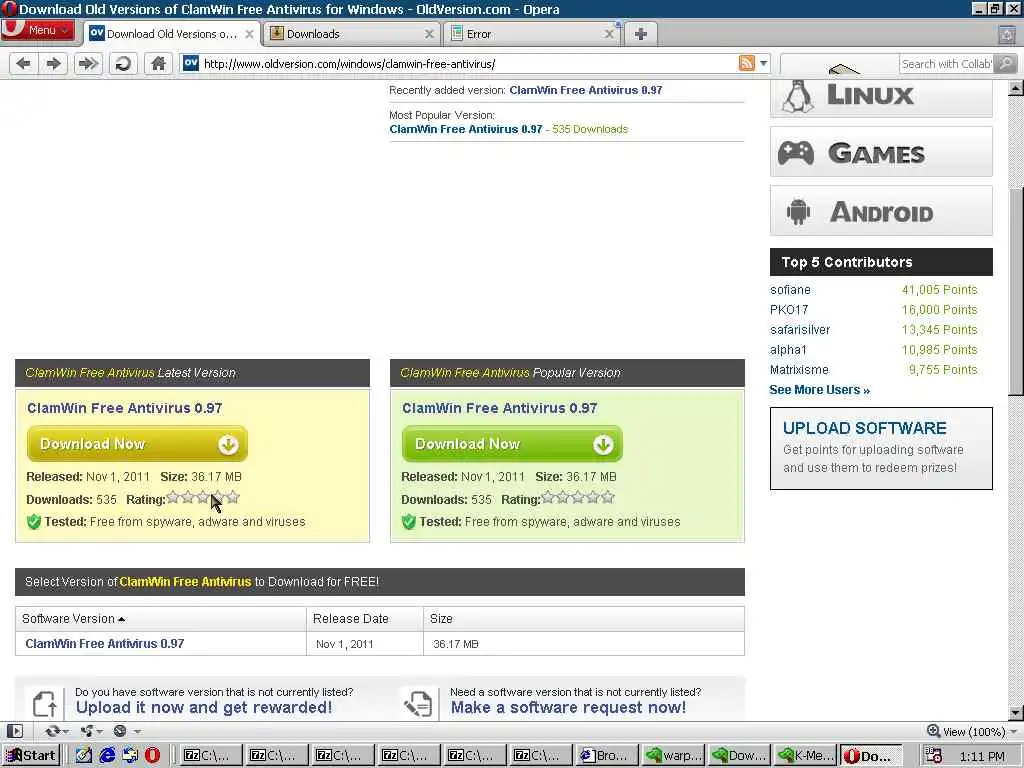
Task: Click the fast forward navigation button
Action: coord(88,63)
